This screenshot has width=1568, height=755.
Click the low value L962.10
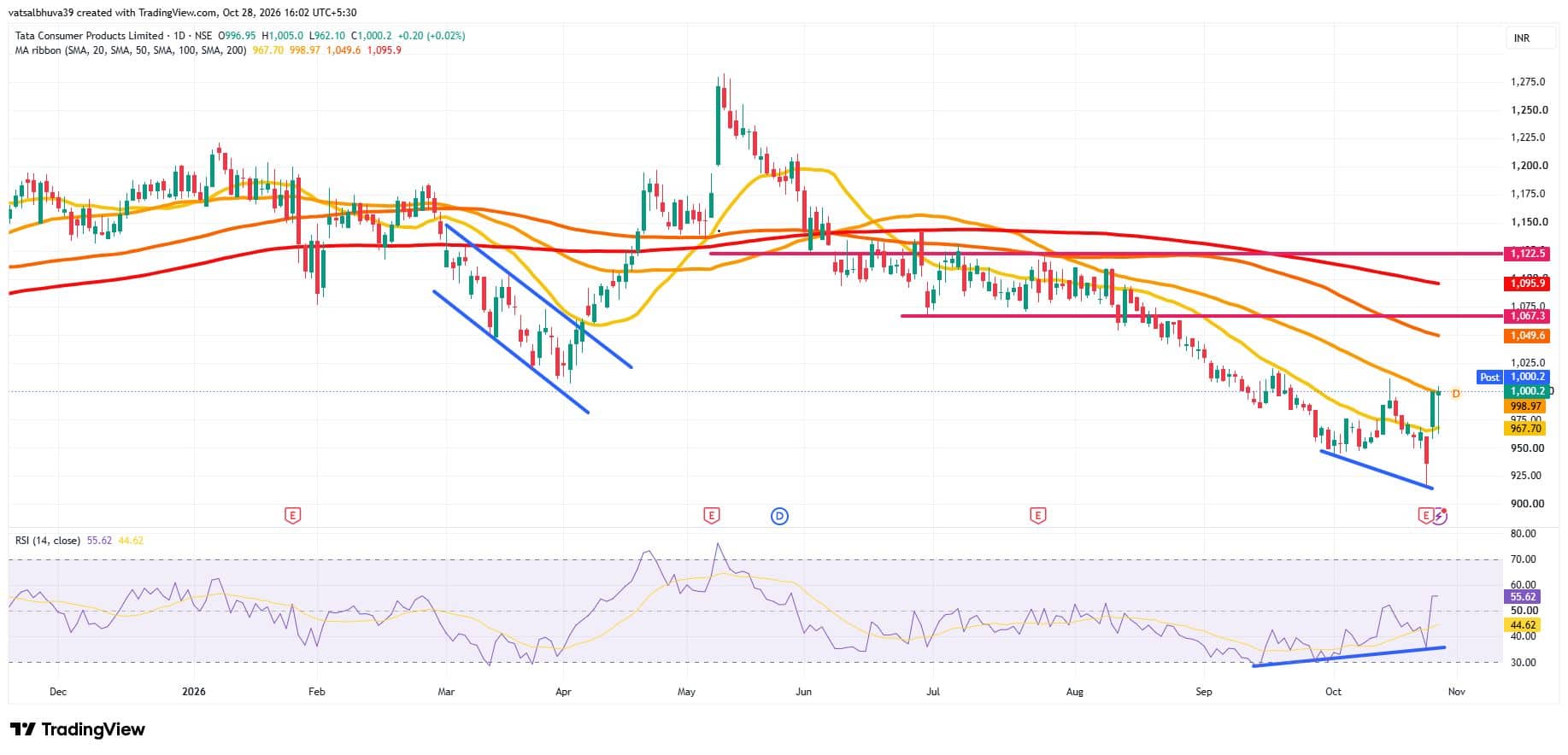point(326,36)
